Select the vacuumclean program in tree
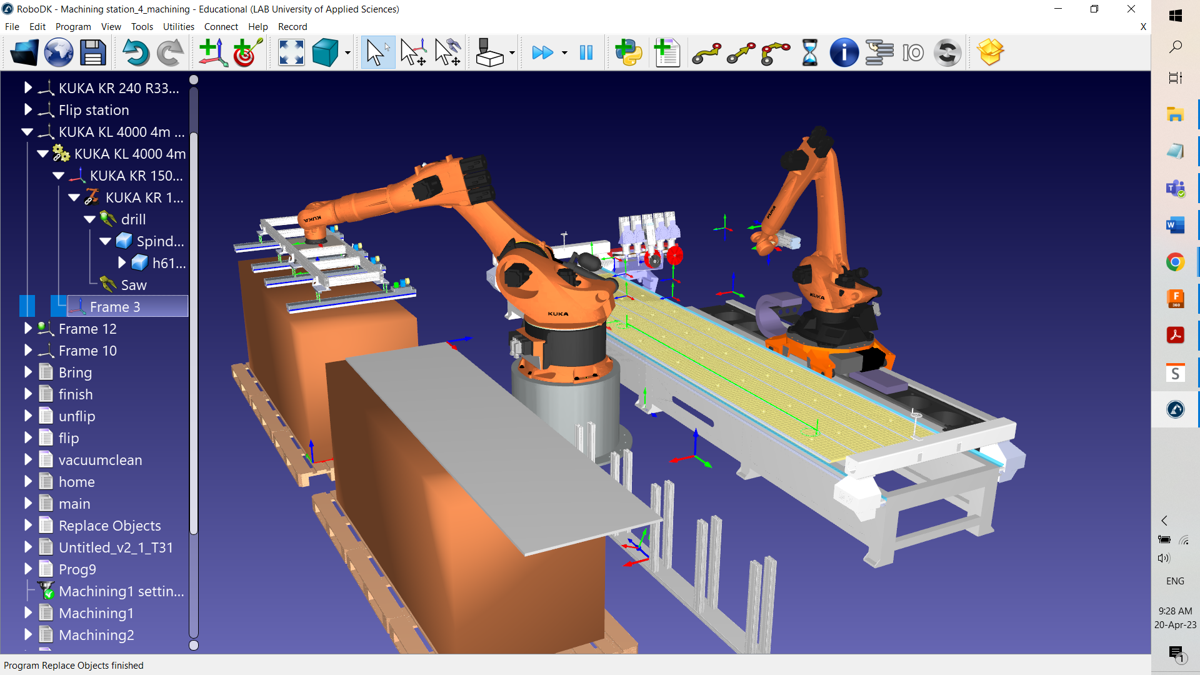Image resolution: width=1200 pixels, height=675 pixels. (100, 460)
